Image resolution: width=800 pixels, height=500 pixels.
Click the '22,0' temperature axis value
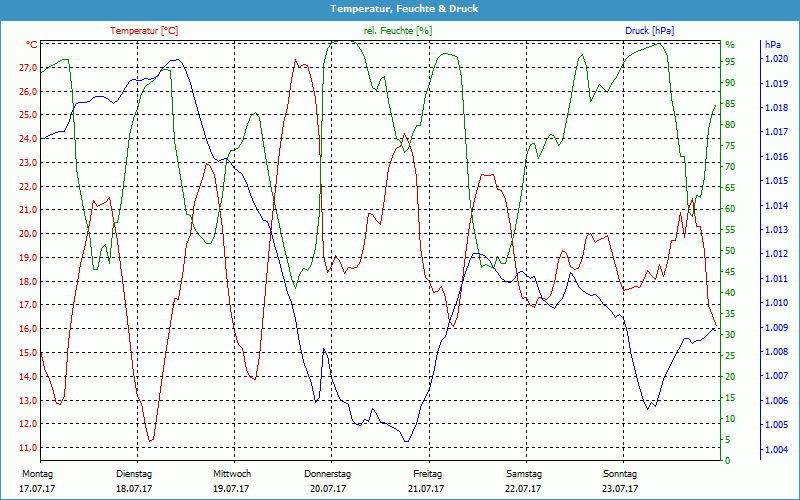tap(28, 186)
